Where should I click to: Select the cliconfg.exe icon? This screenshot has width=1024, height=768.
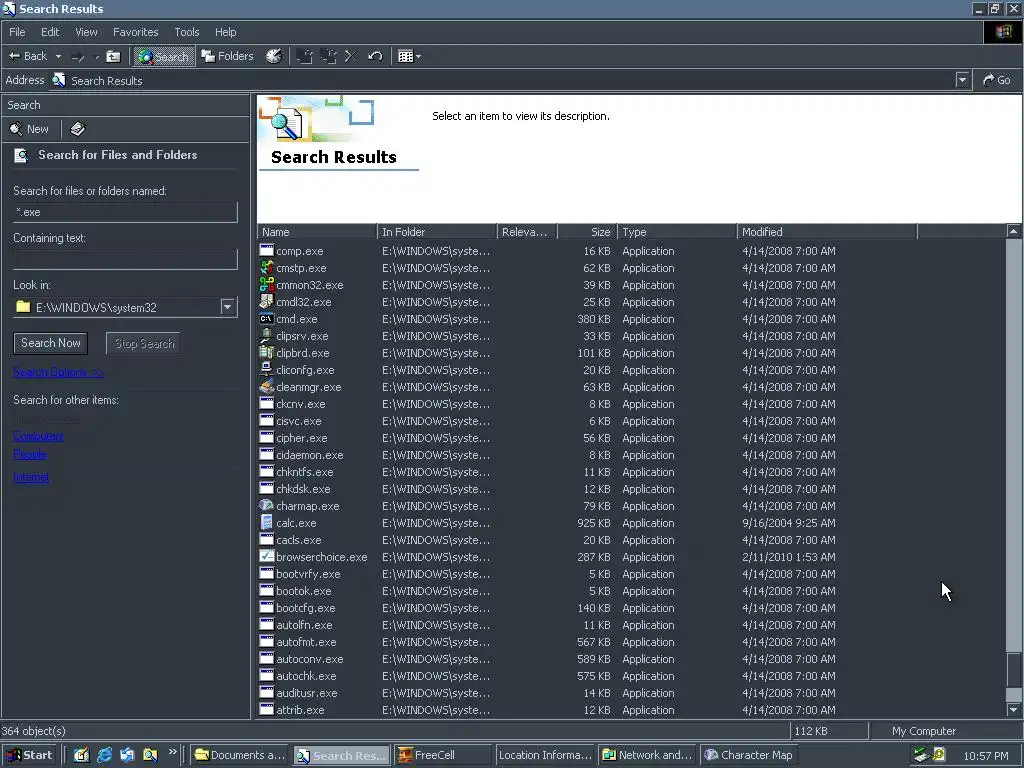(x=266, y=370)
